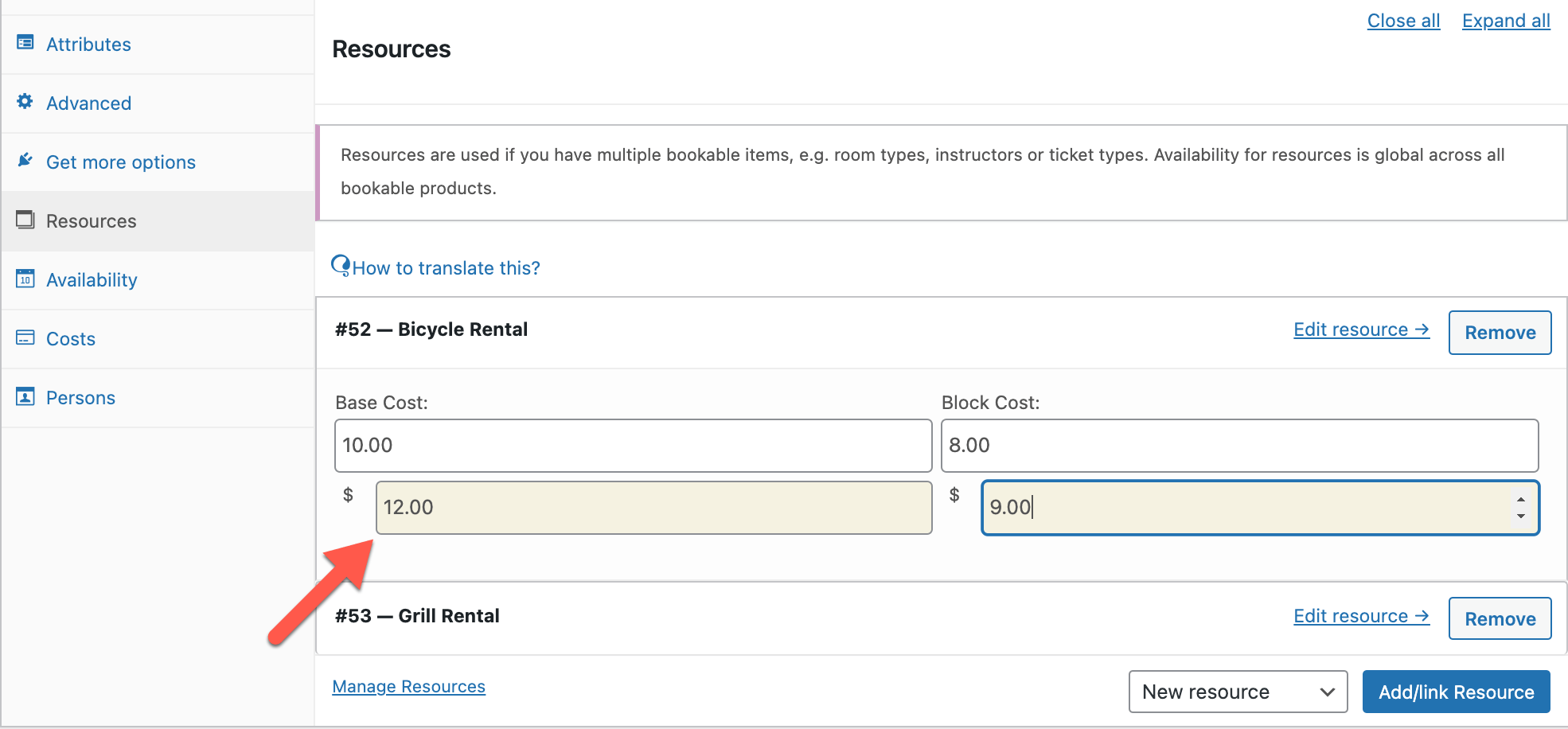Click the 12.00 dollar base cost field

[x=653, y=508]
